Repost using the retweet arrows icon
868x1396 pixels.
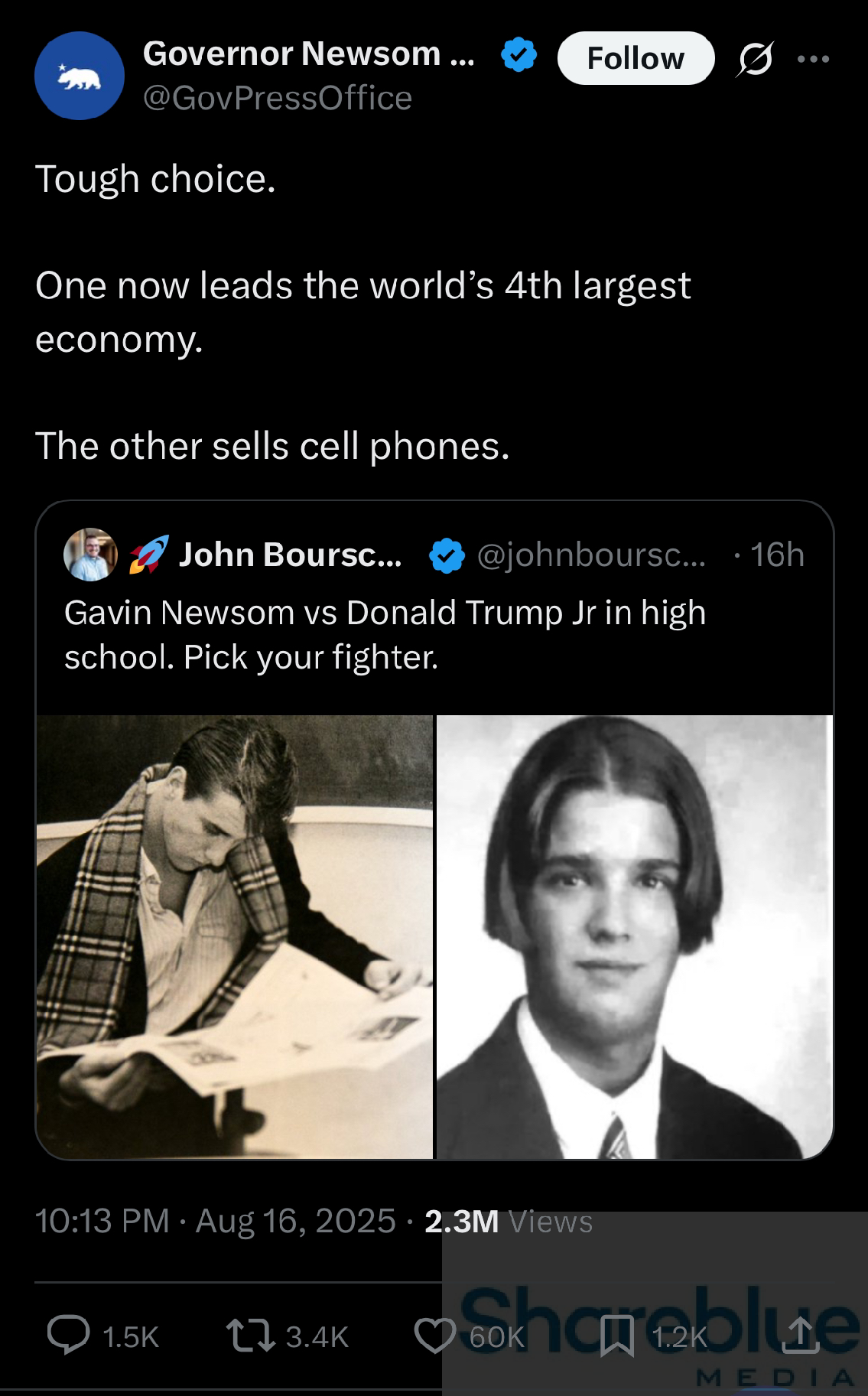coord(251,1335)
